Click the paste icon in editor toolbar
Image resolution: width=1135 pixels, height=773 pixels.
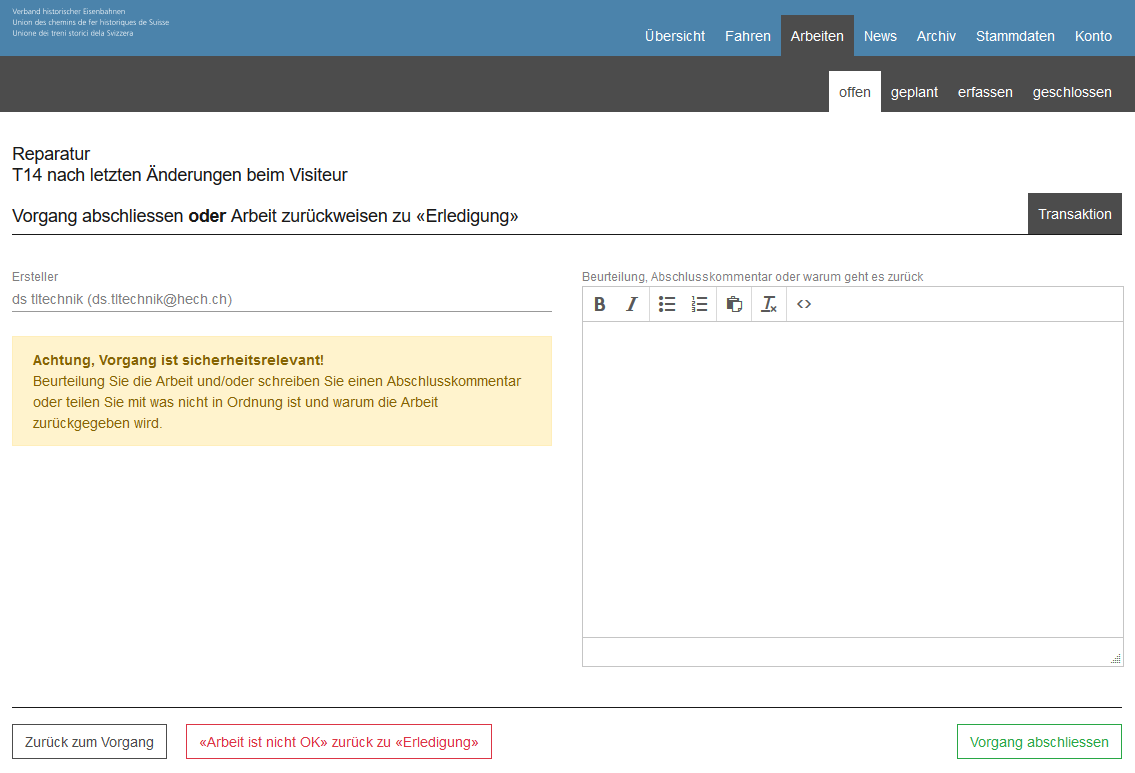click(x=734, y=305)
